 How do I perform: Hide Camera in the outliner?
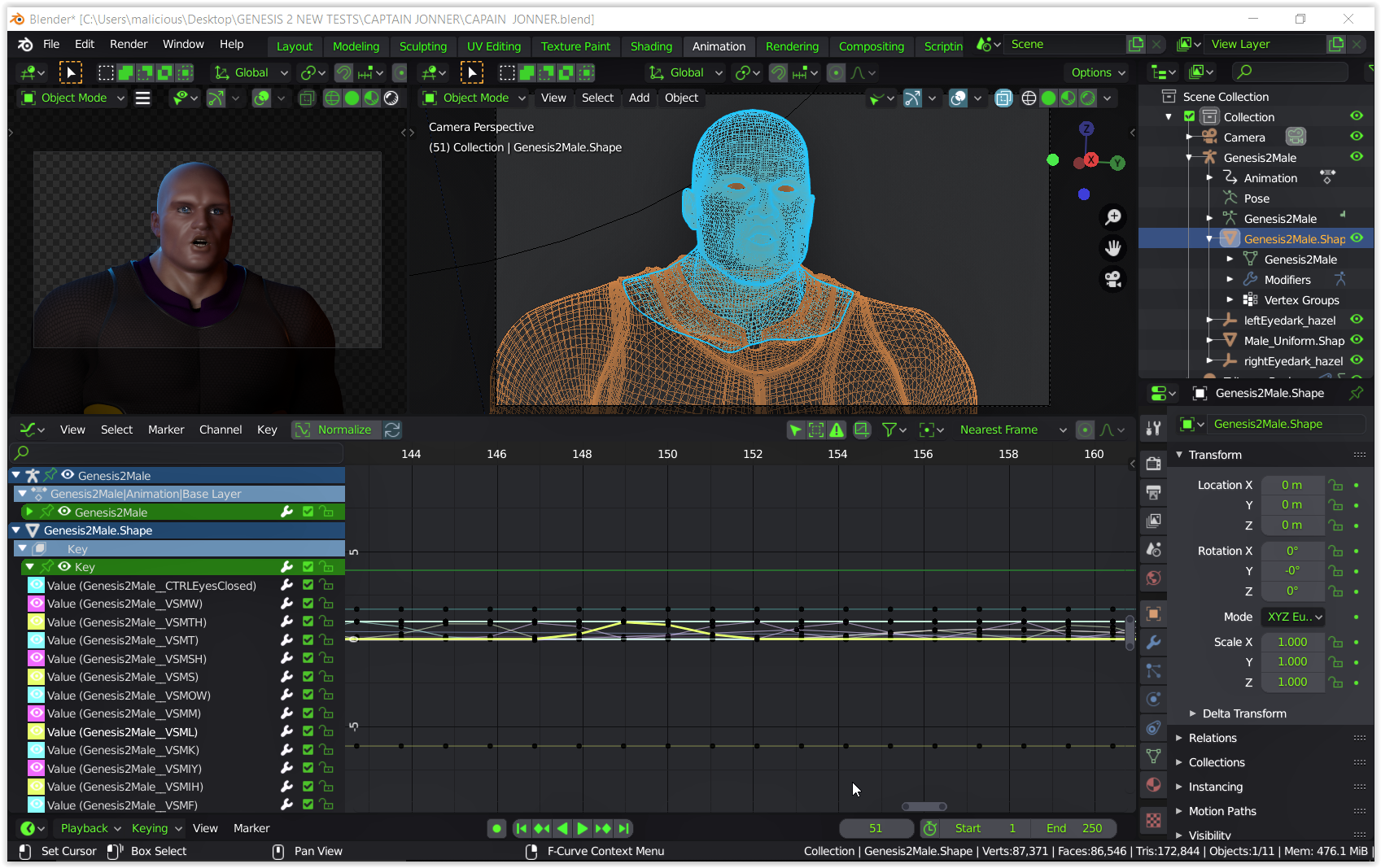pos(1357,137)
